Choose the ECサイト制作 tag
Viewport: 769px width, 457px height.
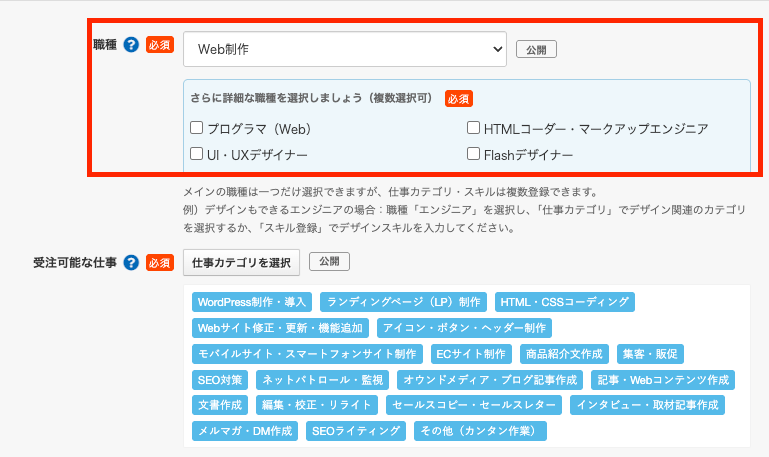[470, 354]
